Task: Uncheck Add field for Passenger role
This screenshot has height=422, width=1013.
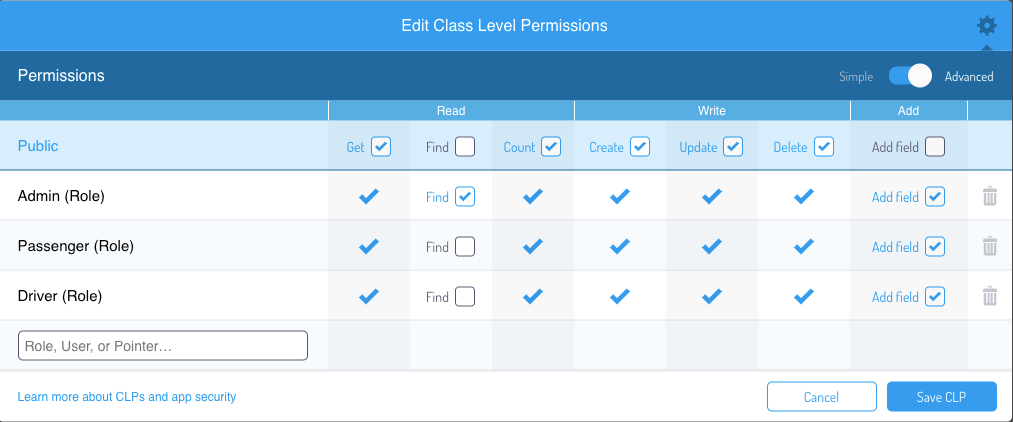Action: coord(934,246)
